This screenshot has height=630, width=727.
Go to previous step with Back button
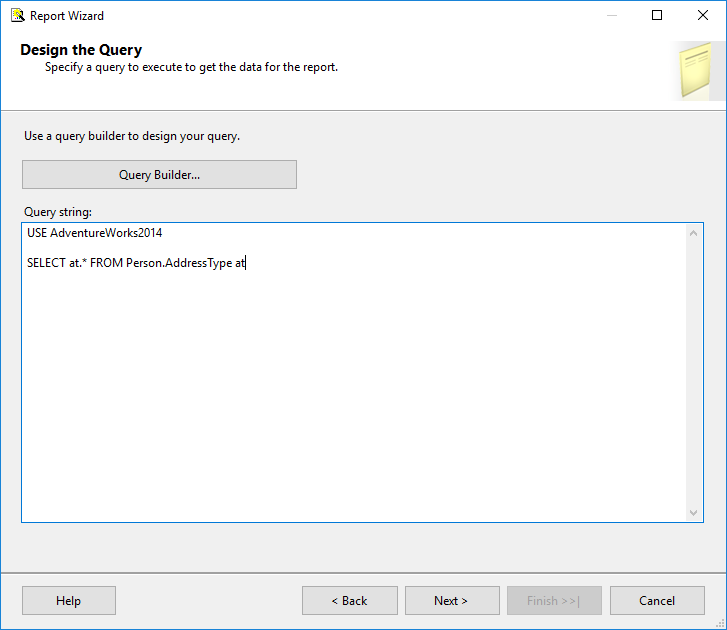(x=349, y=601)
